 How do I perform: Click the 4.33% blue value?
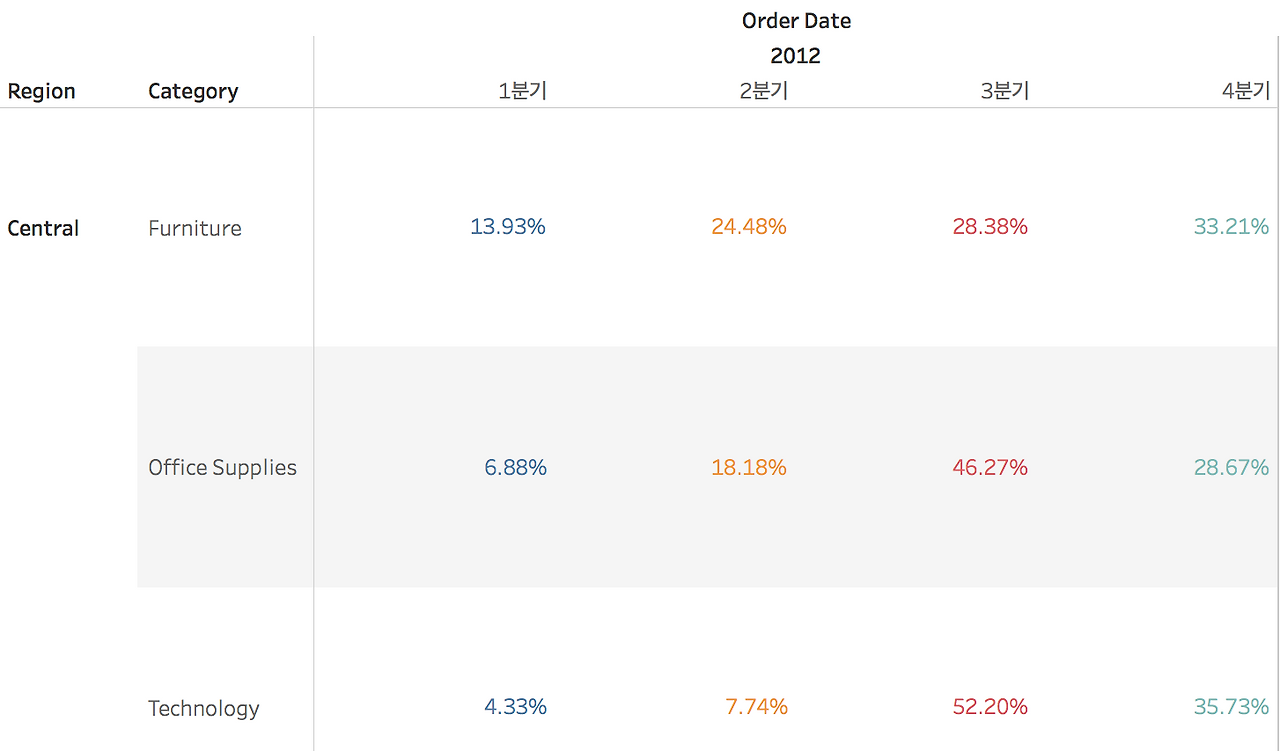pyautogui.click(x=516, y=707)
